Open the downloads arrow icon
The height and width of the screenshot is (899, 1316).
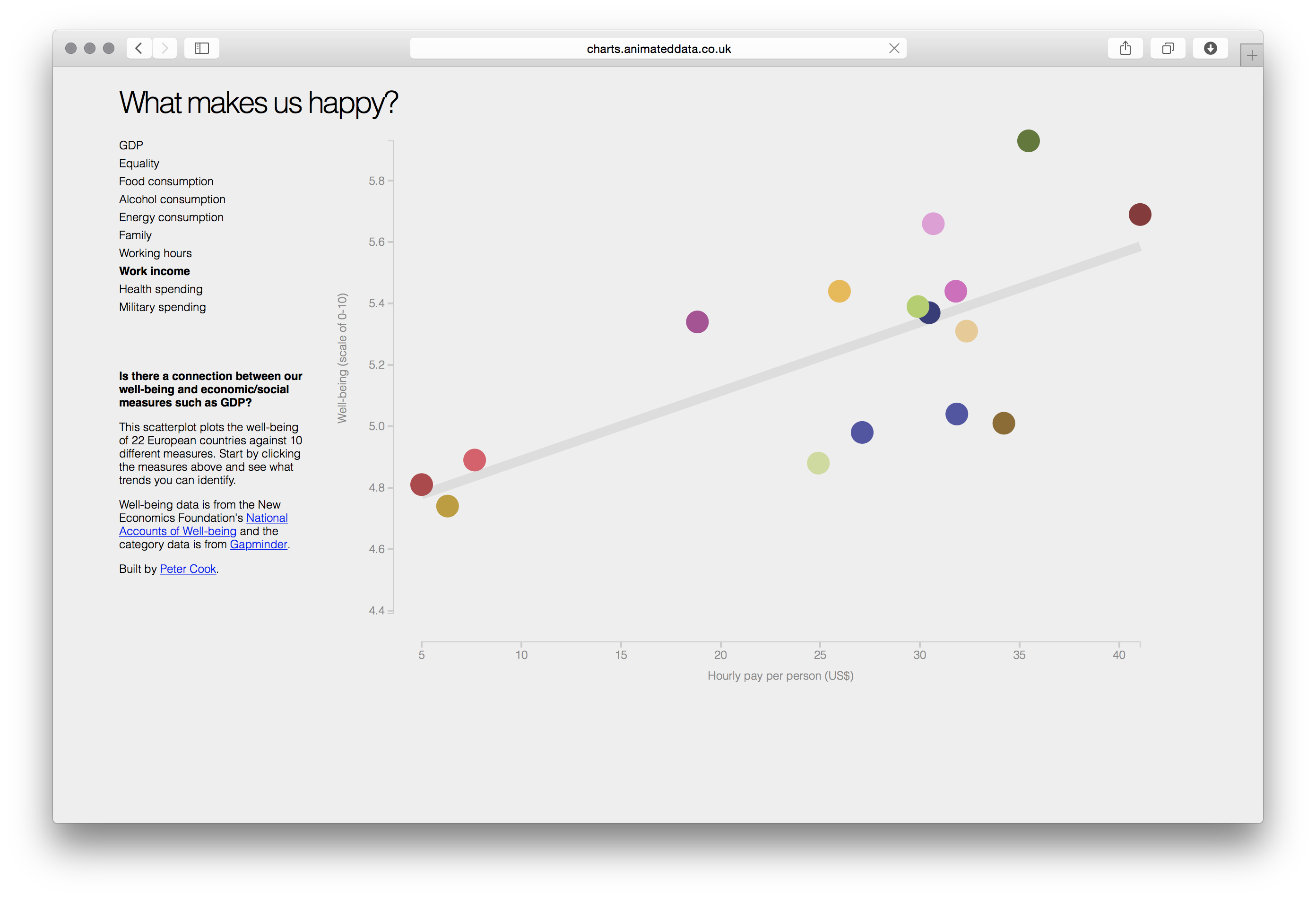1210,48
